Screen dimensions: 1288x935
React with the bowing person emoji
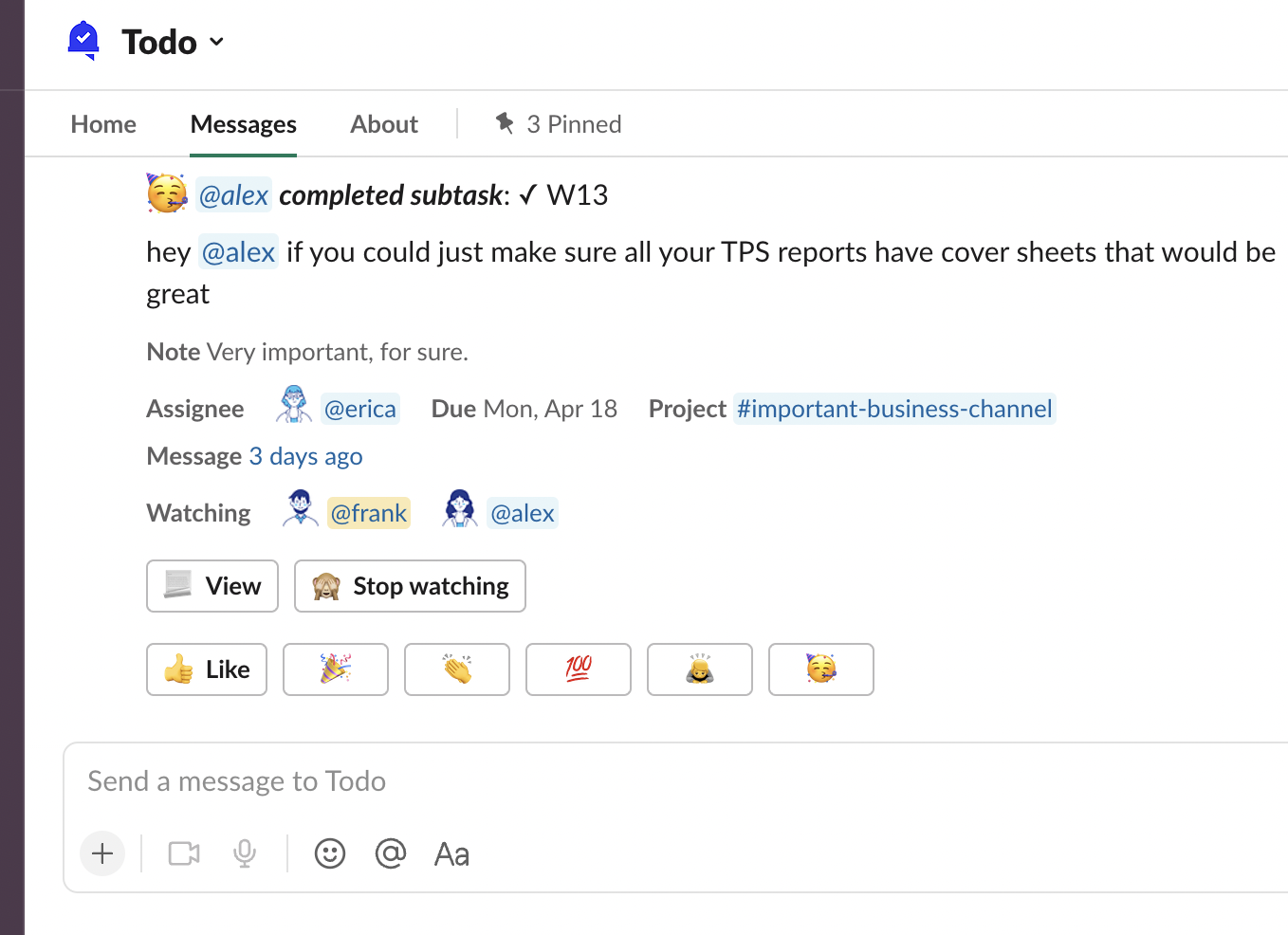point(700,669)
